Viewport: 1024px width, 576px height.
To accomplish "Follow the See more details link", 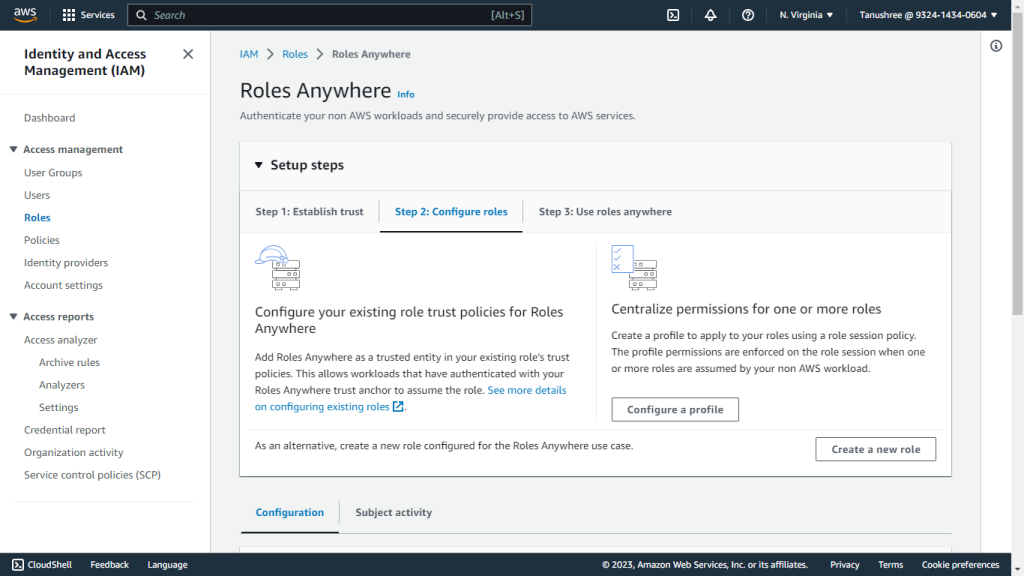I will (526, 390).
